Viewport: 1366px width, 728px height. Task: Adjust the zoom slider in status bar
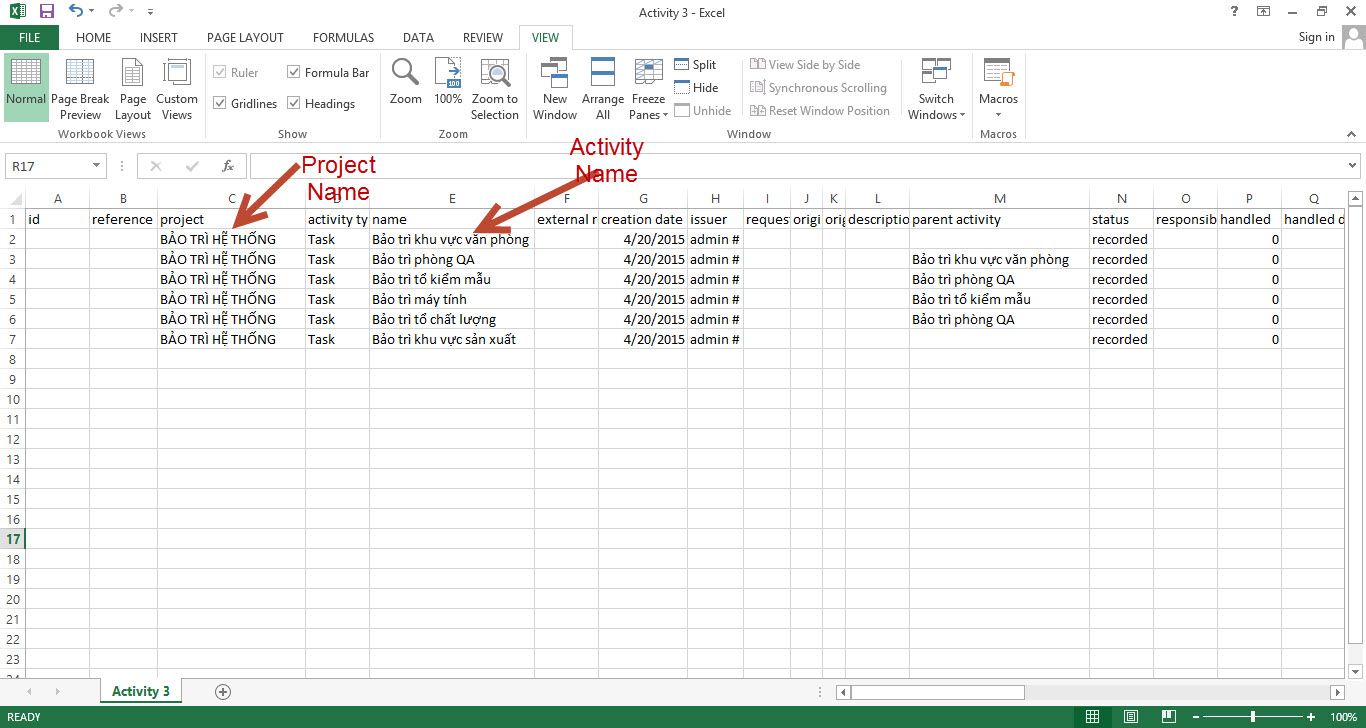click(x=1253, y=717)
